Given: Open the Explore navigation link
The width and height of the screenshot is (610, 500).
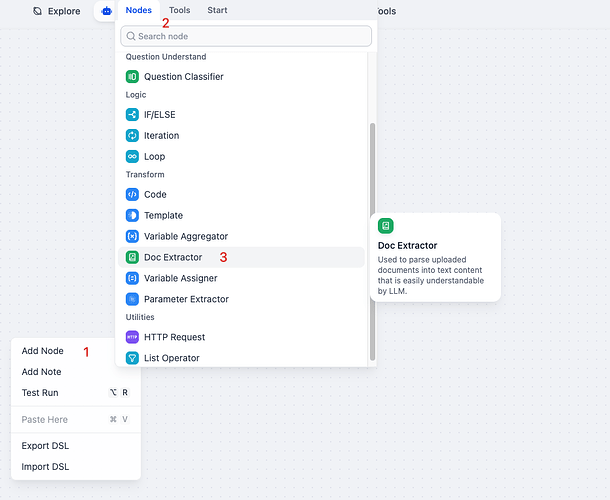Looking at the screenshot, I should click(x=56, y=11).
